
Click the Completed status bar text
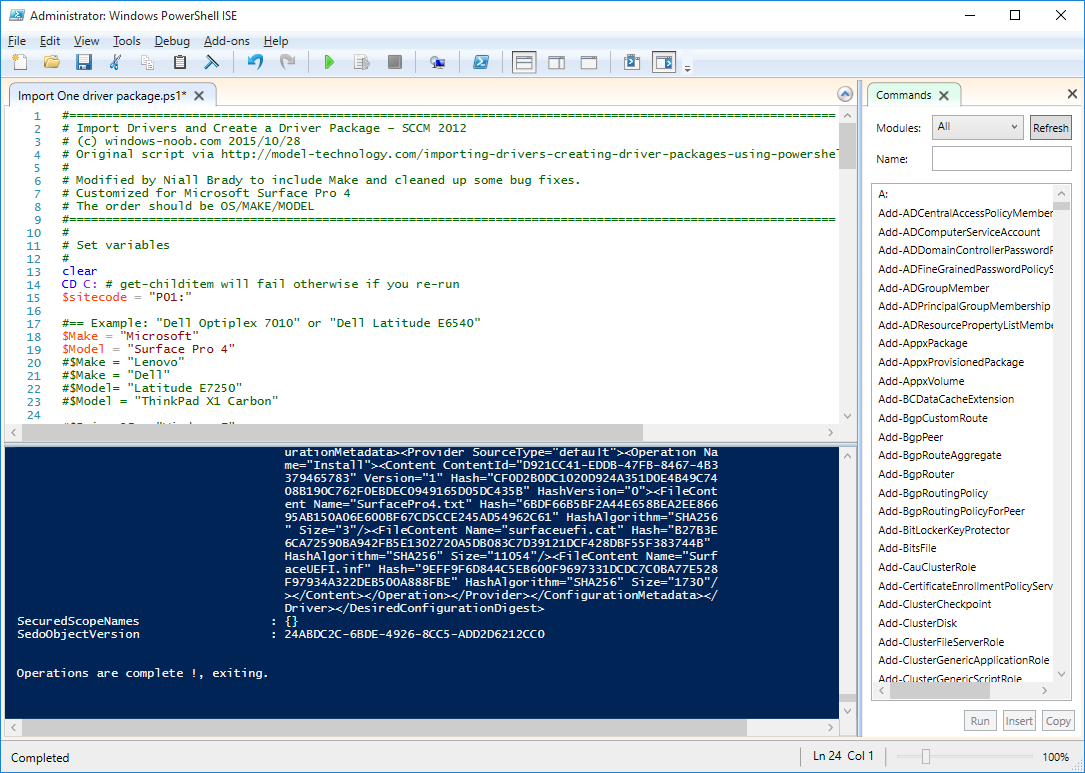[x=40, y=758]
